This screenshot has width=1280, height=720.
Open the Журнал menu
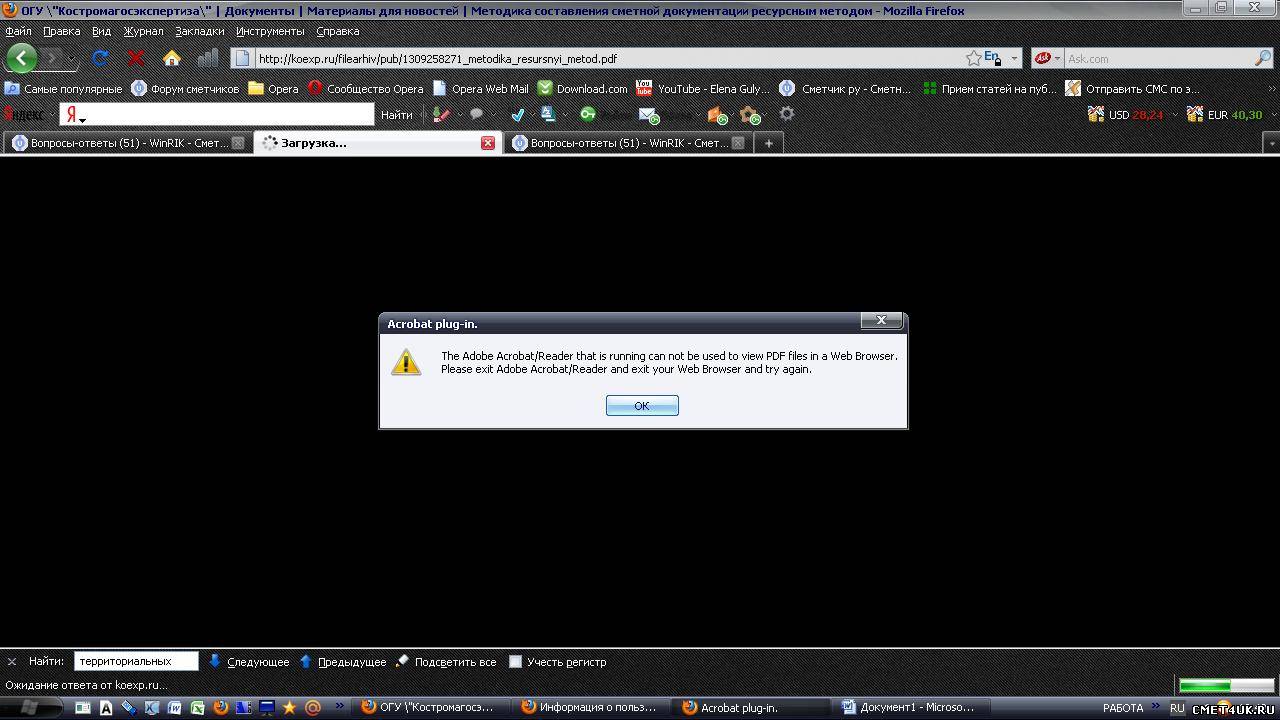(x=143, y=31)
